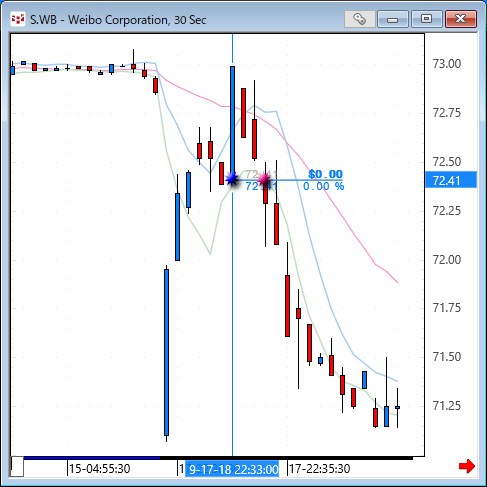Close the Weibo Corporation chart window
487x487 pixels.
point(461,19)
